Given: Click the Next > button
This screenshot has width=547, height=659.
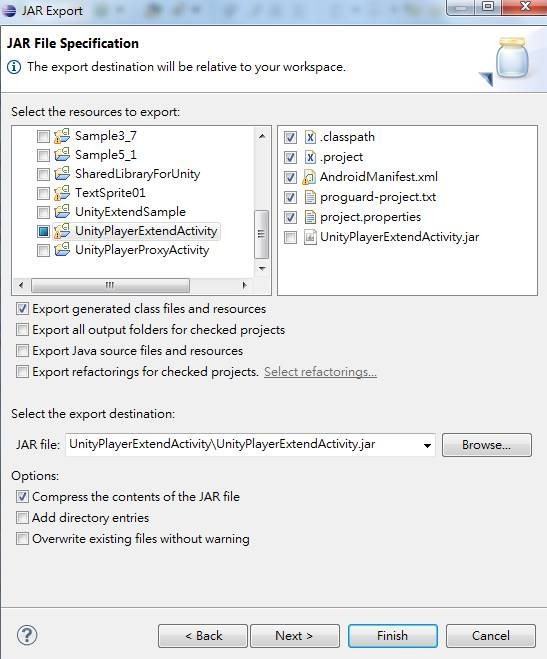Looking at the screenshot, I should click(295, 635).
